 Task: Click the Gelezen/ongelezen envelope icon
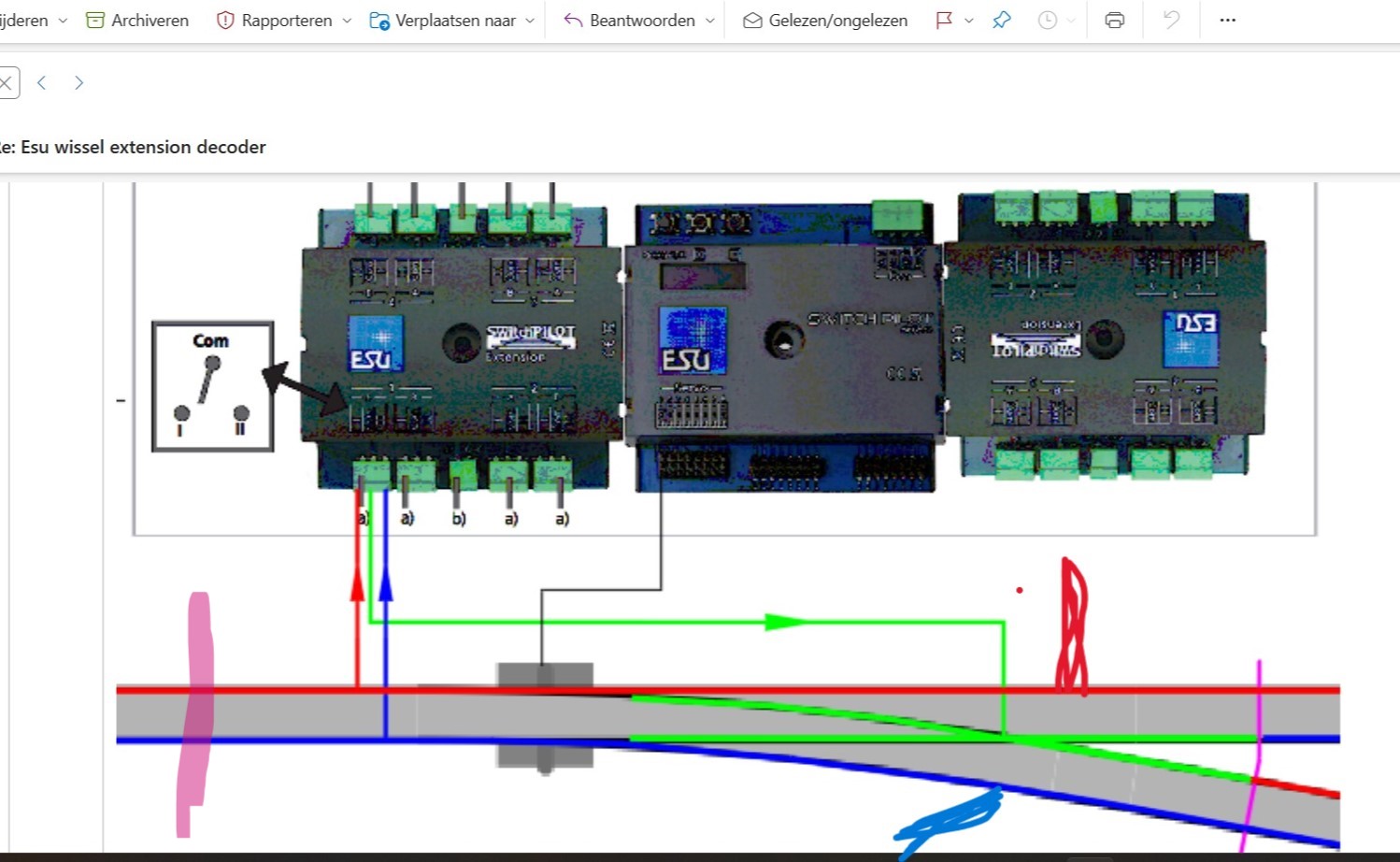[x=752, y=20]
